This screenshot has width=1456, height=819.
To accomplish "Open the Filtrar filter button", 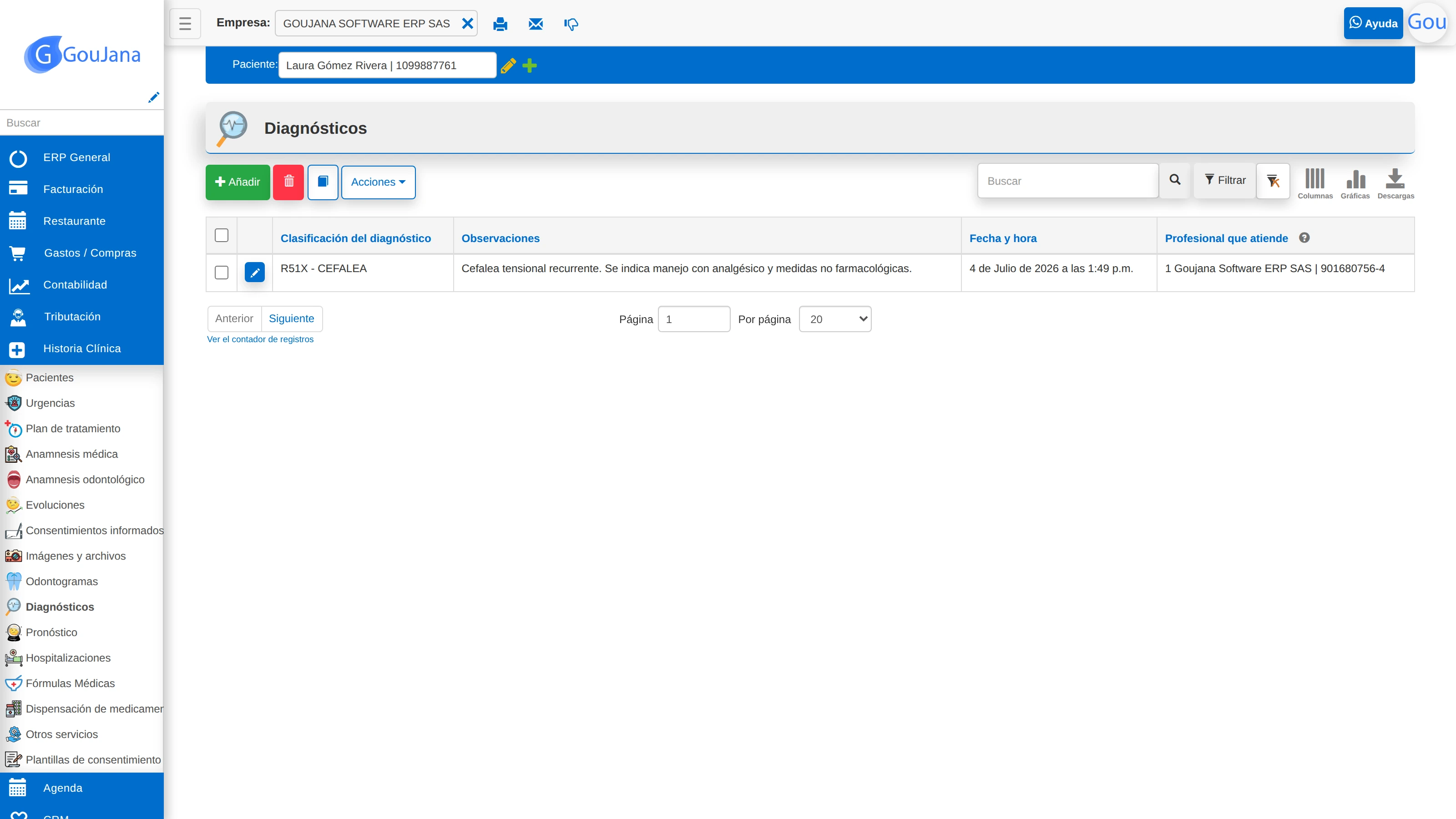I will [1225, 180].
